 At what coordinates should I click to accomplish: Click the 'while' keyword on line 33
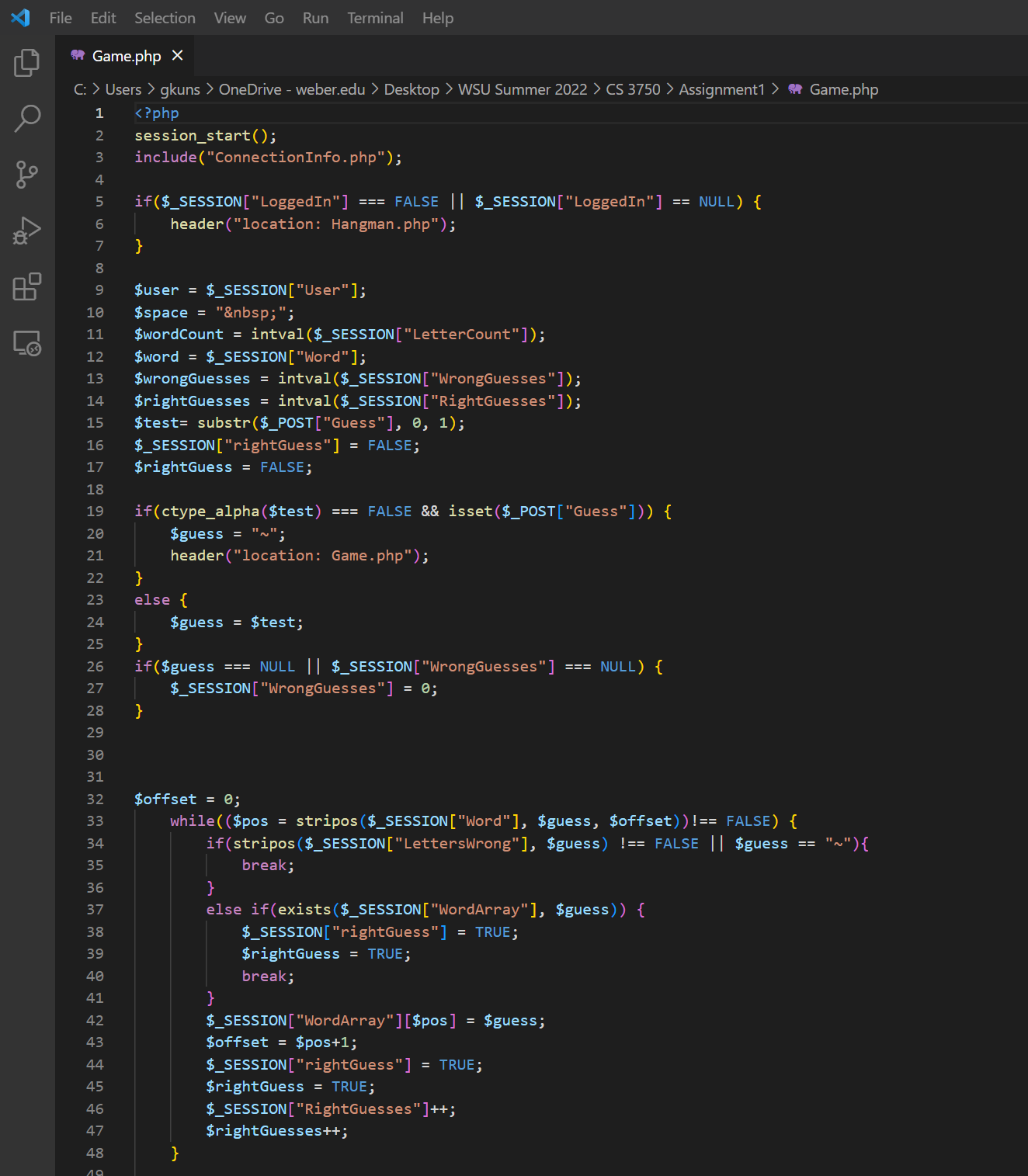coord(193,821)
